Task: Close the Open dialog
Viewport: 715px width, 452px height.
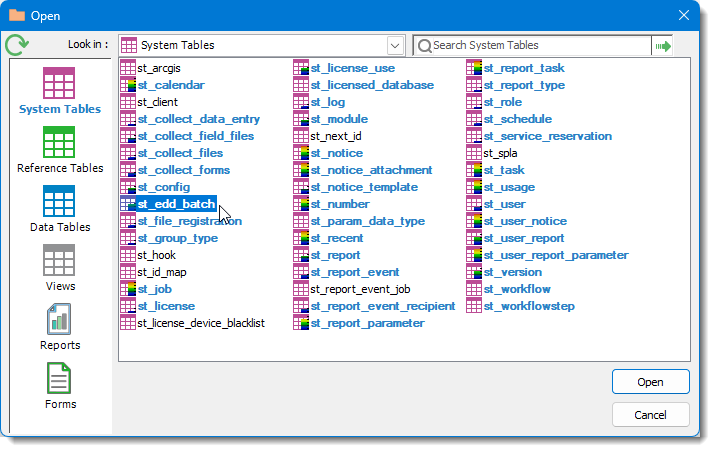Action: click(x=684, y=16)
